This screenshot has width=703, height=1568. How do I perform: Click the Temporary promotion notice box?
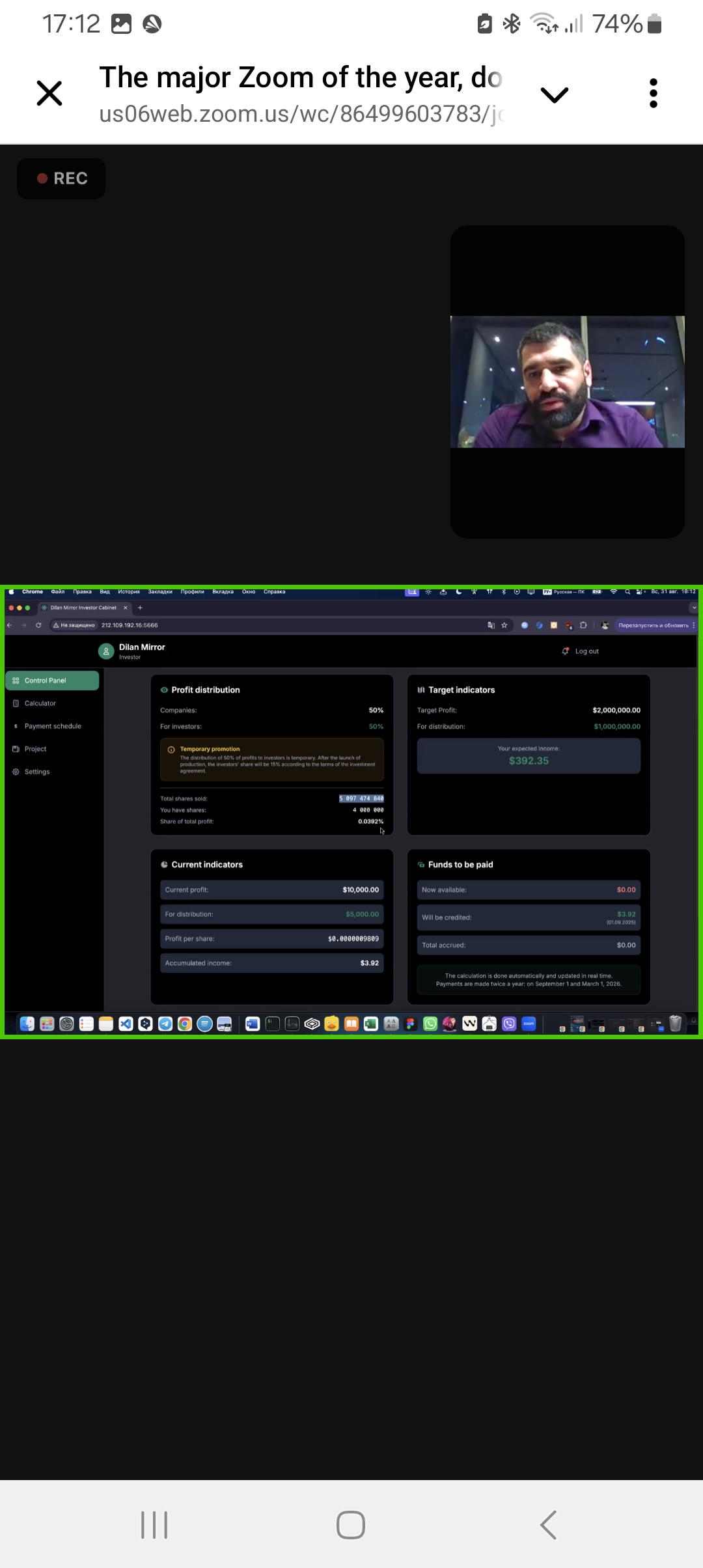click(x=271, y=759)
